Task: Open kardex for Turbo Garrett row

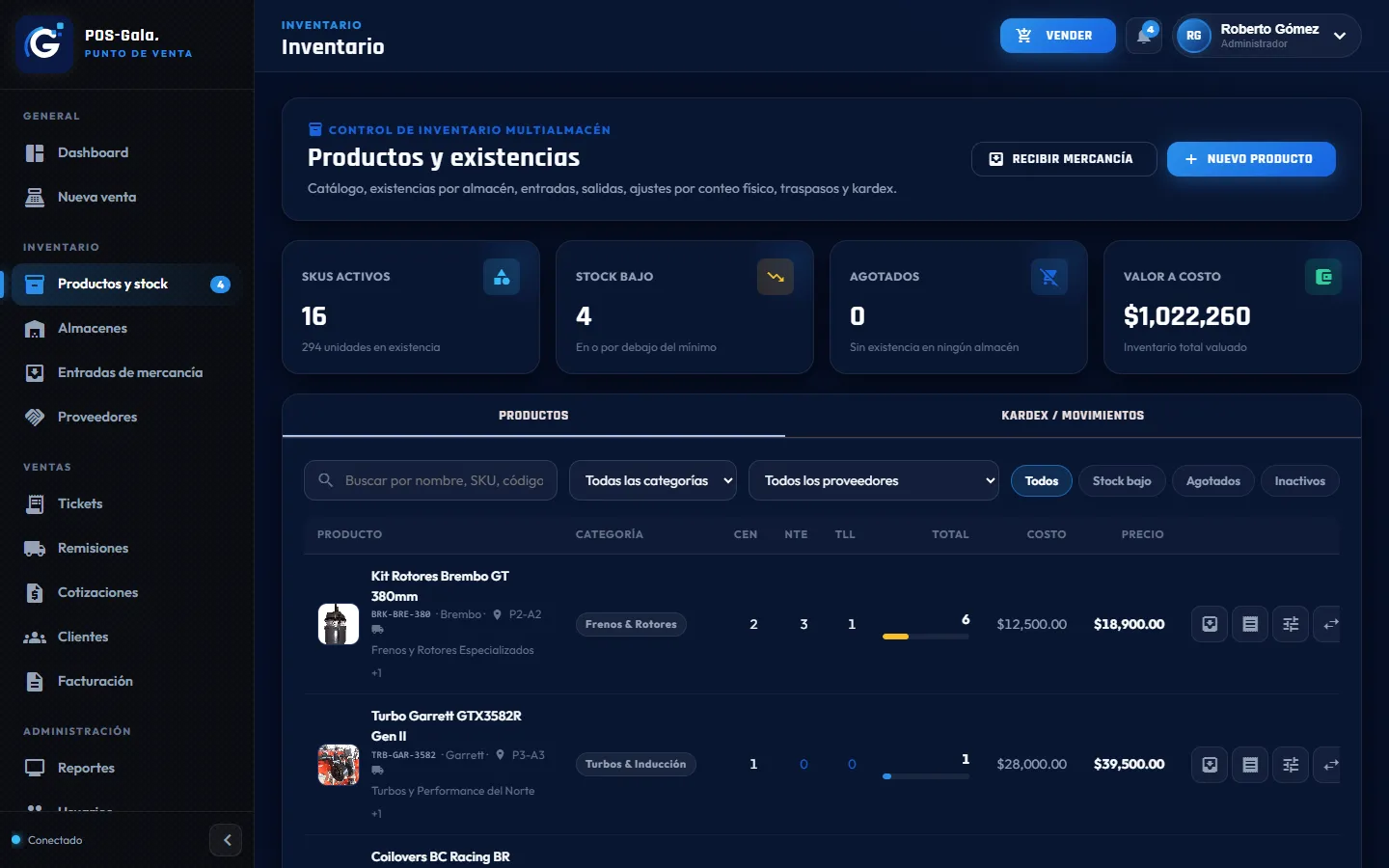Action: 1250,765
